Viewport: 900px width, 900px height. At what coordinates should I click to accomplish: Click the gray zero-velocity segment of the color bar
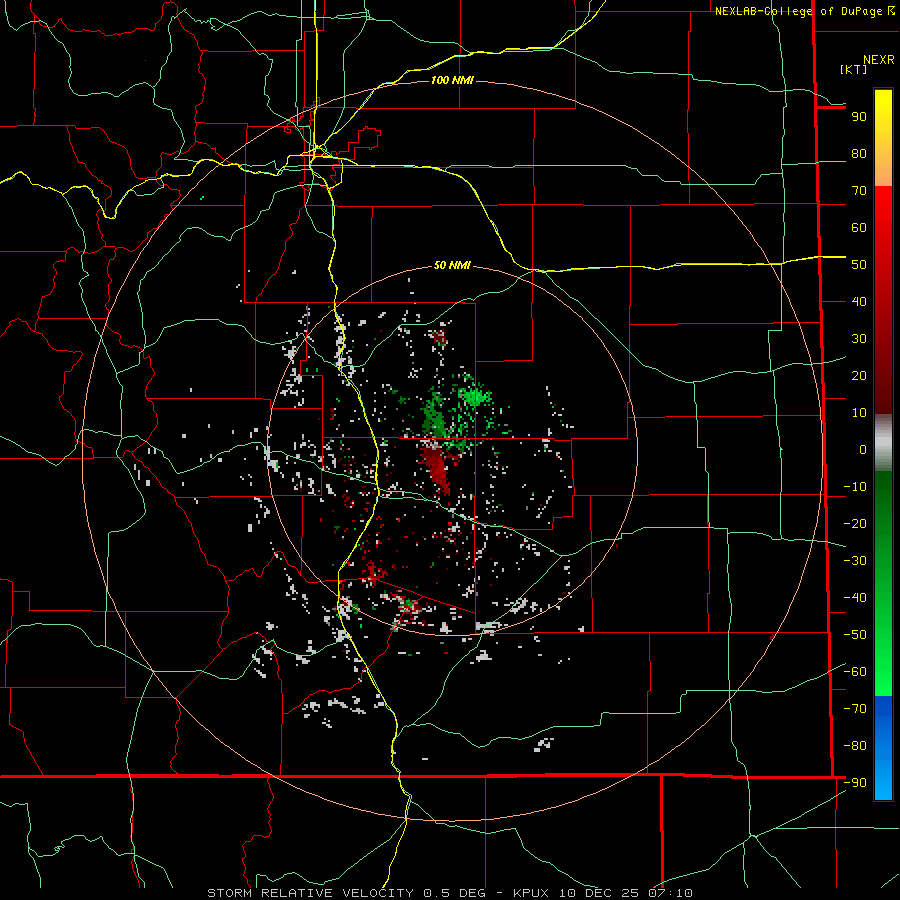tap(883, 443)
